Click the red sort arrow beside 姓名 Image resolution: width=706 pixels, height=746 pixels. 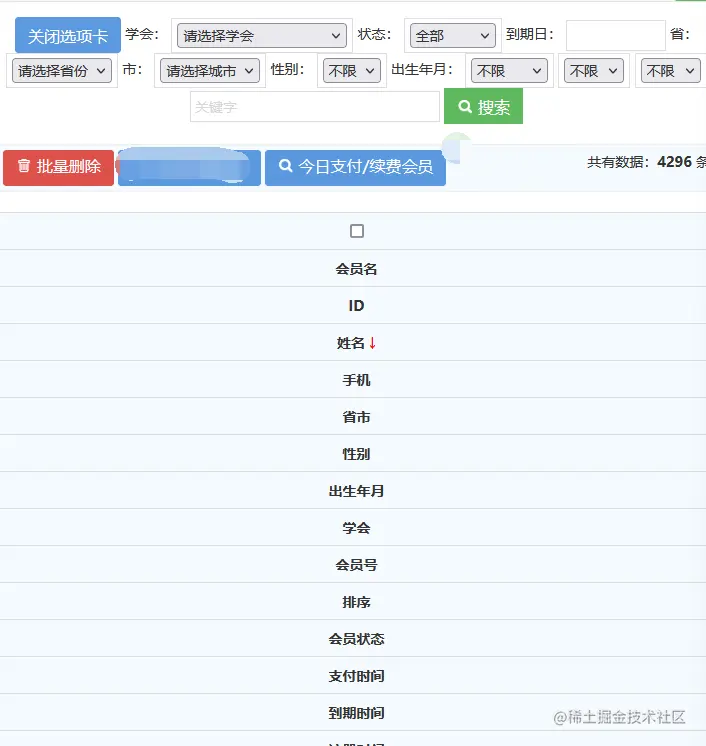[373, 343]
